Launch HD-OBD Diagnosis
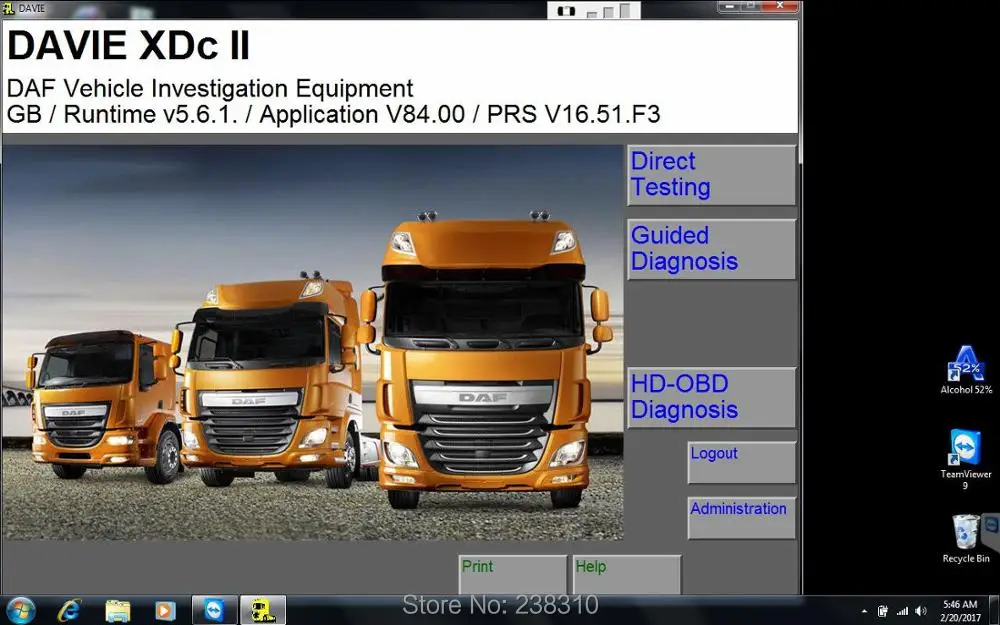 (x=711, y=397)
